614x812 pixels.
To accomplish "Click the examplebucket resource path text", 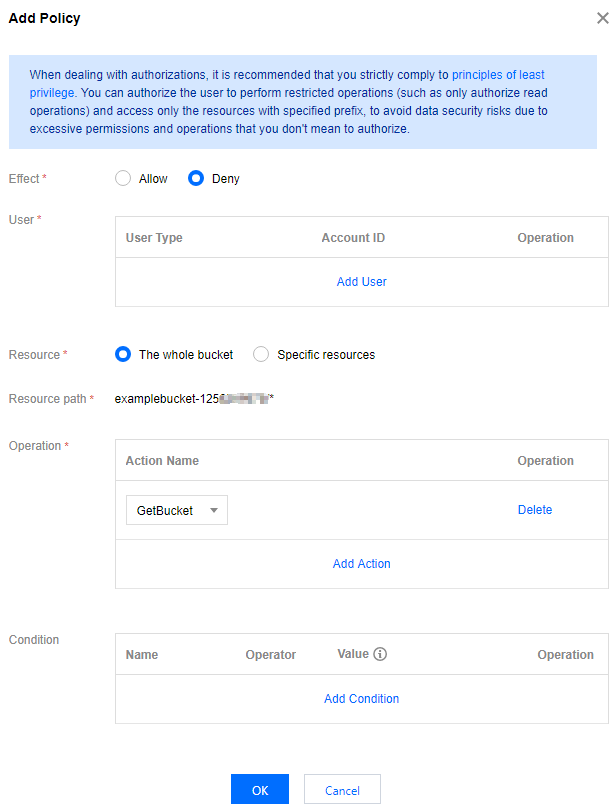I will click(194, 399).
